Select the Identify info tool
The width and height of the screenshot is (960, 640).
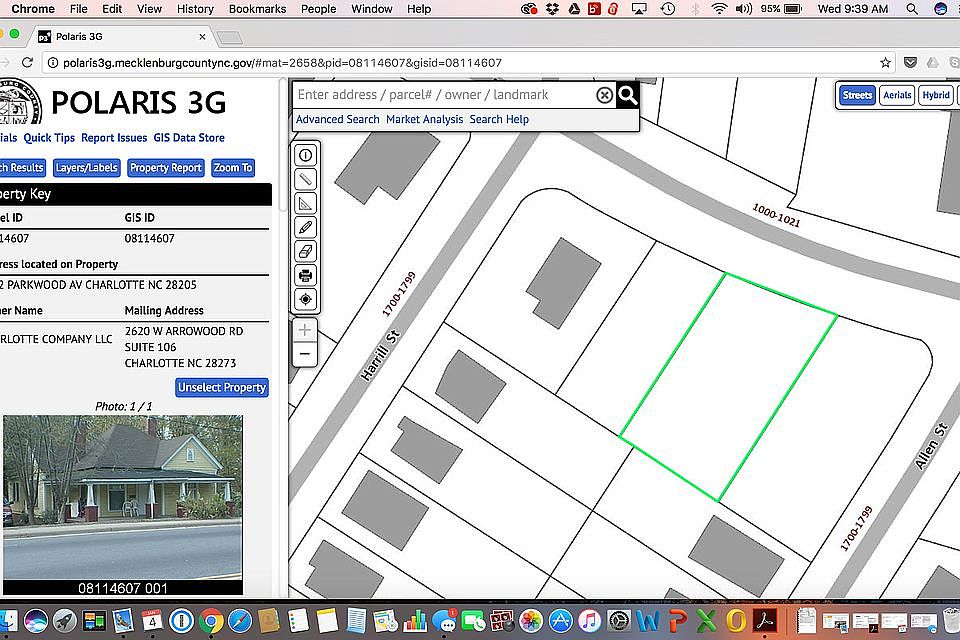tap(306, 155)
